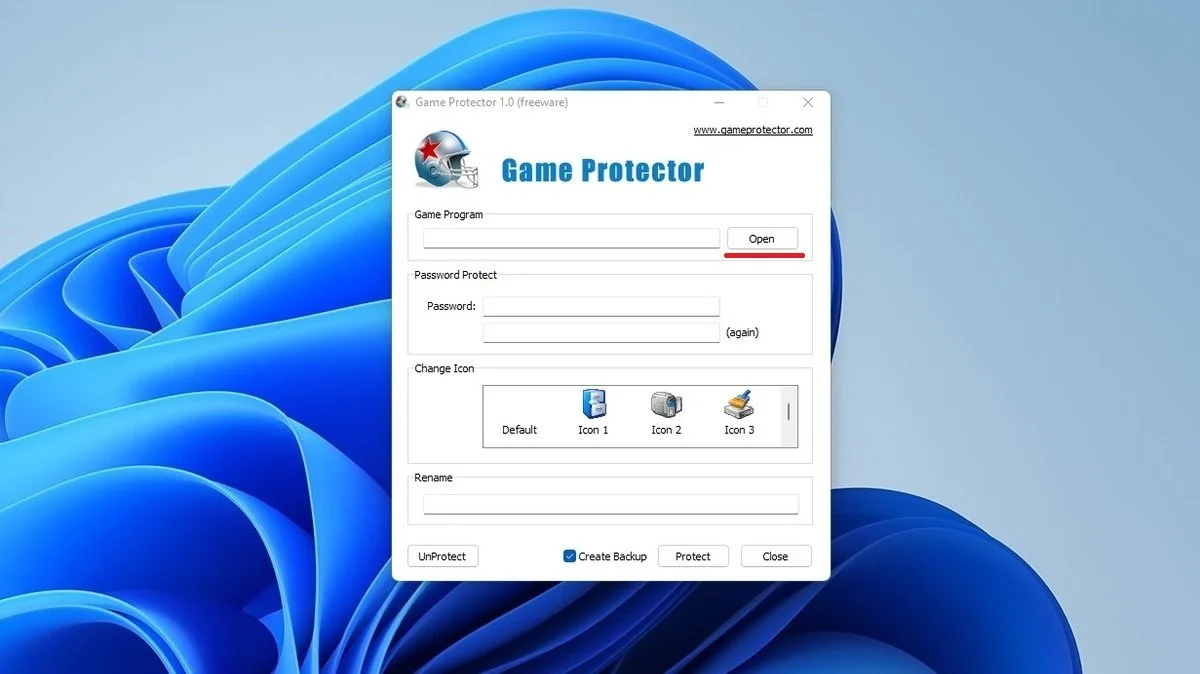Focus the first Password field
Image resolution: width=1200 pixels, height=674 pixels.
click(x=601, y=306)
